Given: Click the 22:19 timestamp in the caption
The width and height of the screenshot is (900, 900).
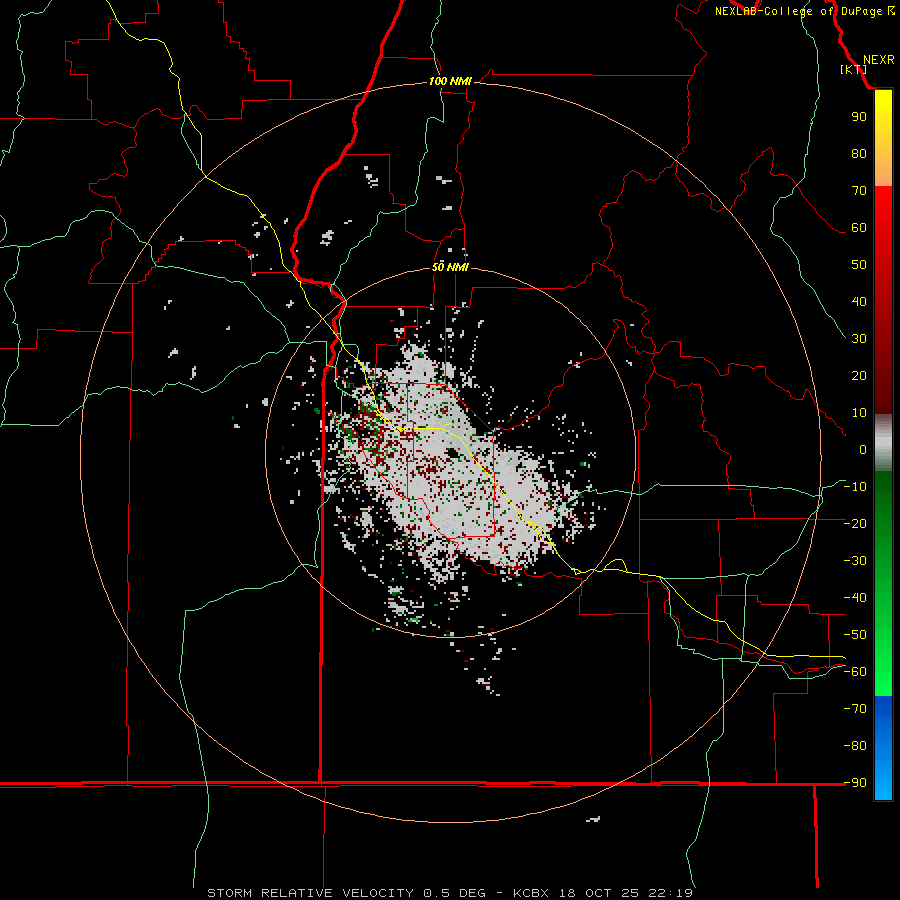Looking at the screenshot, I should [x=670, y=893].
